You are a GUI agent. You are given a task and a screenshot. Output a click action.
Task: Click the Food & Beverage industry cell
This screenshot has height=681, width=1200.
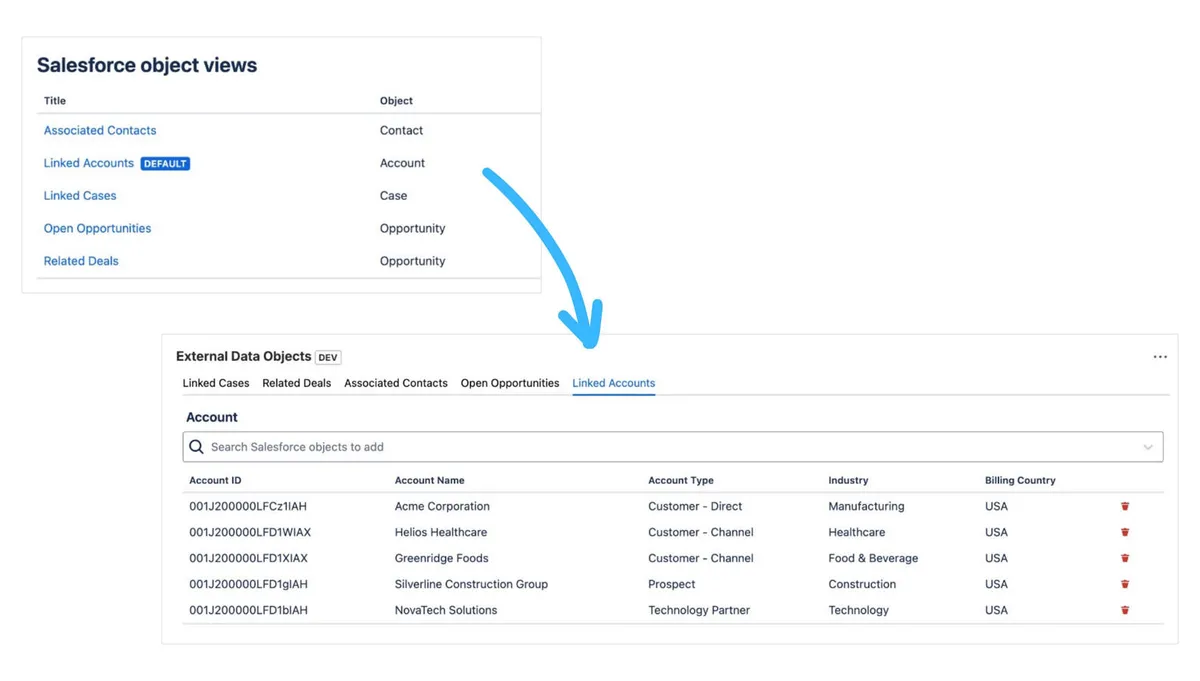(873, 558)
